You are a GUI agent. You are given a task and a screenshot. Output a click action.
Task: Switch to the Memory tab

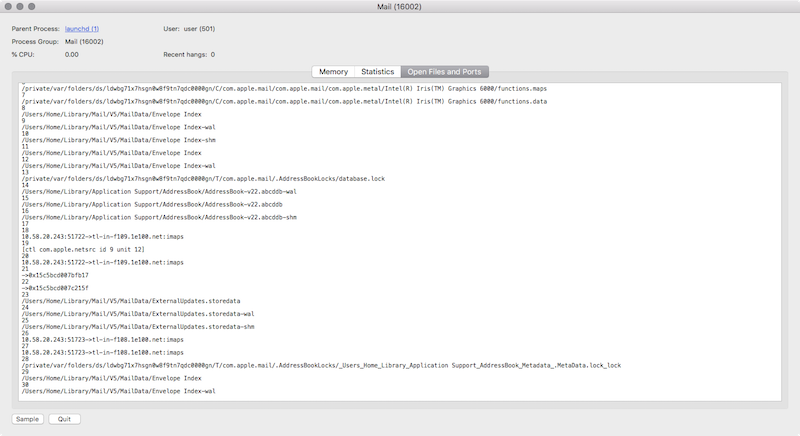[333, 72]
